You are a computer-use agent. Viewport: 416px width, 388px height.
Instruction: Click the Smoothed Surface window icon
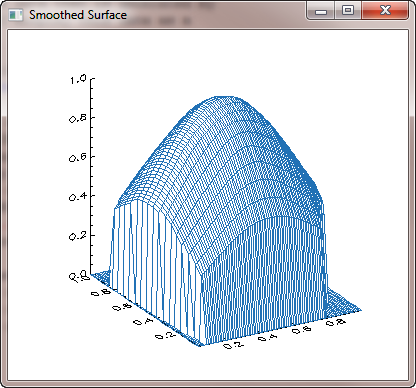tap(15, 15)
